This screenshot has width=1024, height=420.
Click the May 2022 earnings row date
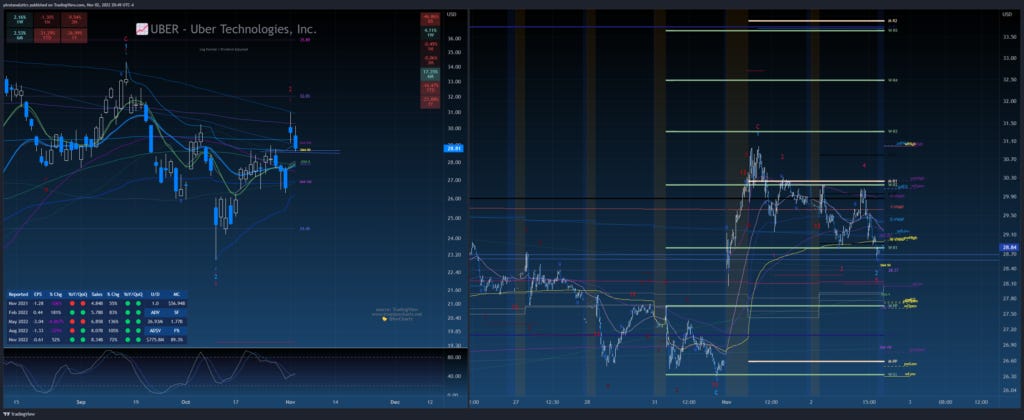[x=18, y=322]
